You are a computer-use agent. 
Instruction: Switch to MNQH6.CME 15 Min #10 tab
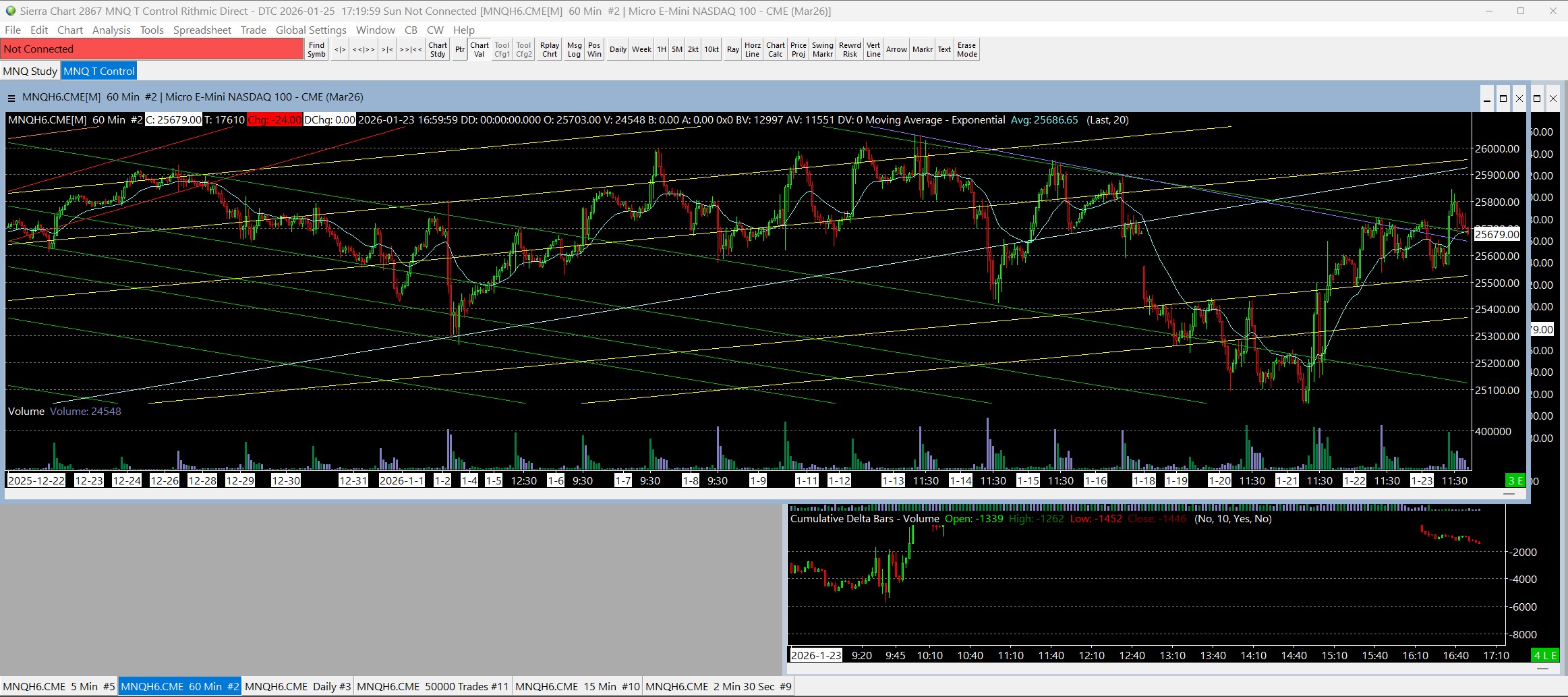pyautogui.click(x=578, y=686)
